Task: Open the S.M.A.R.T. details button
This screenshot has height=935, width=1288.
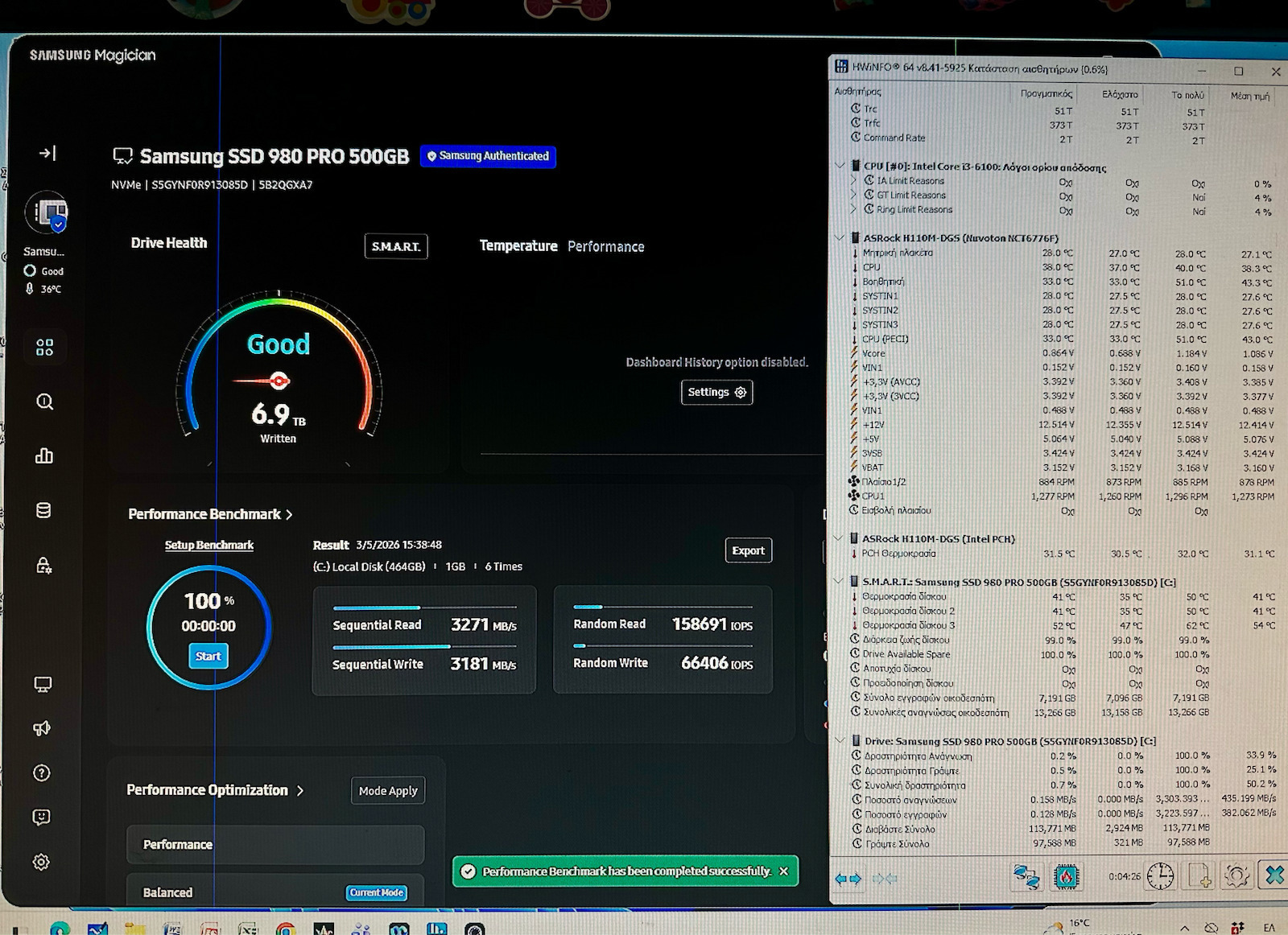Action: click(396, 246)
